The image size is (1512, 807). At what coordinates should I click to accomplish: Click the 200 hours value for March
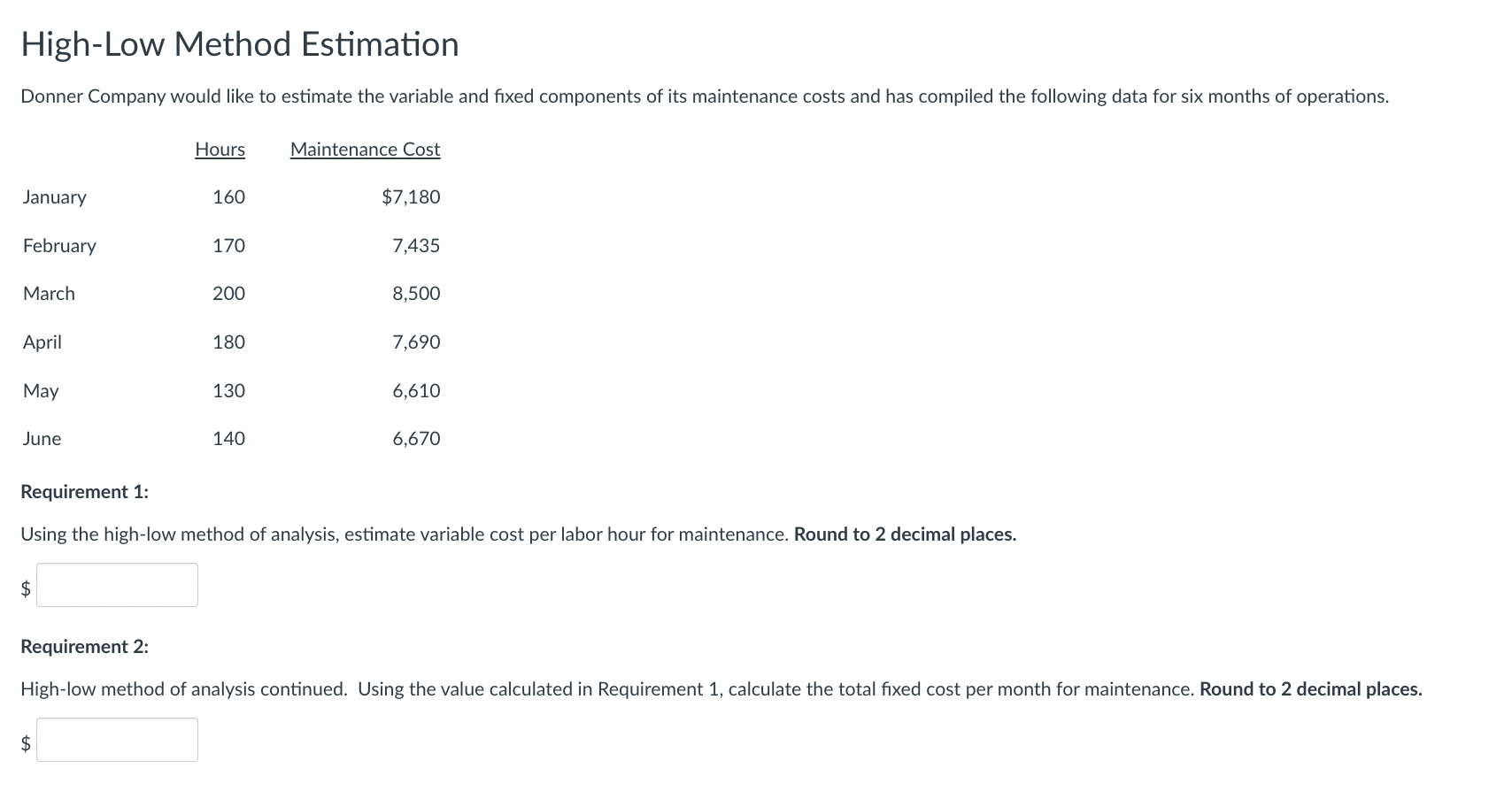[228, 294]
